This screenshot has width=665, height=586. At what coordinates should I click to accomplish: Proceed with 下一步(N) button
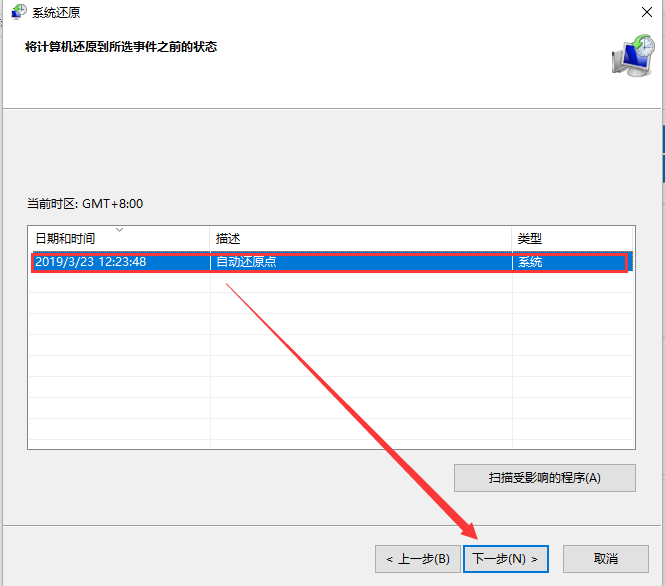coord(506,558)
